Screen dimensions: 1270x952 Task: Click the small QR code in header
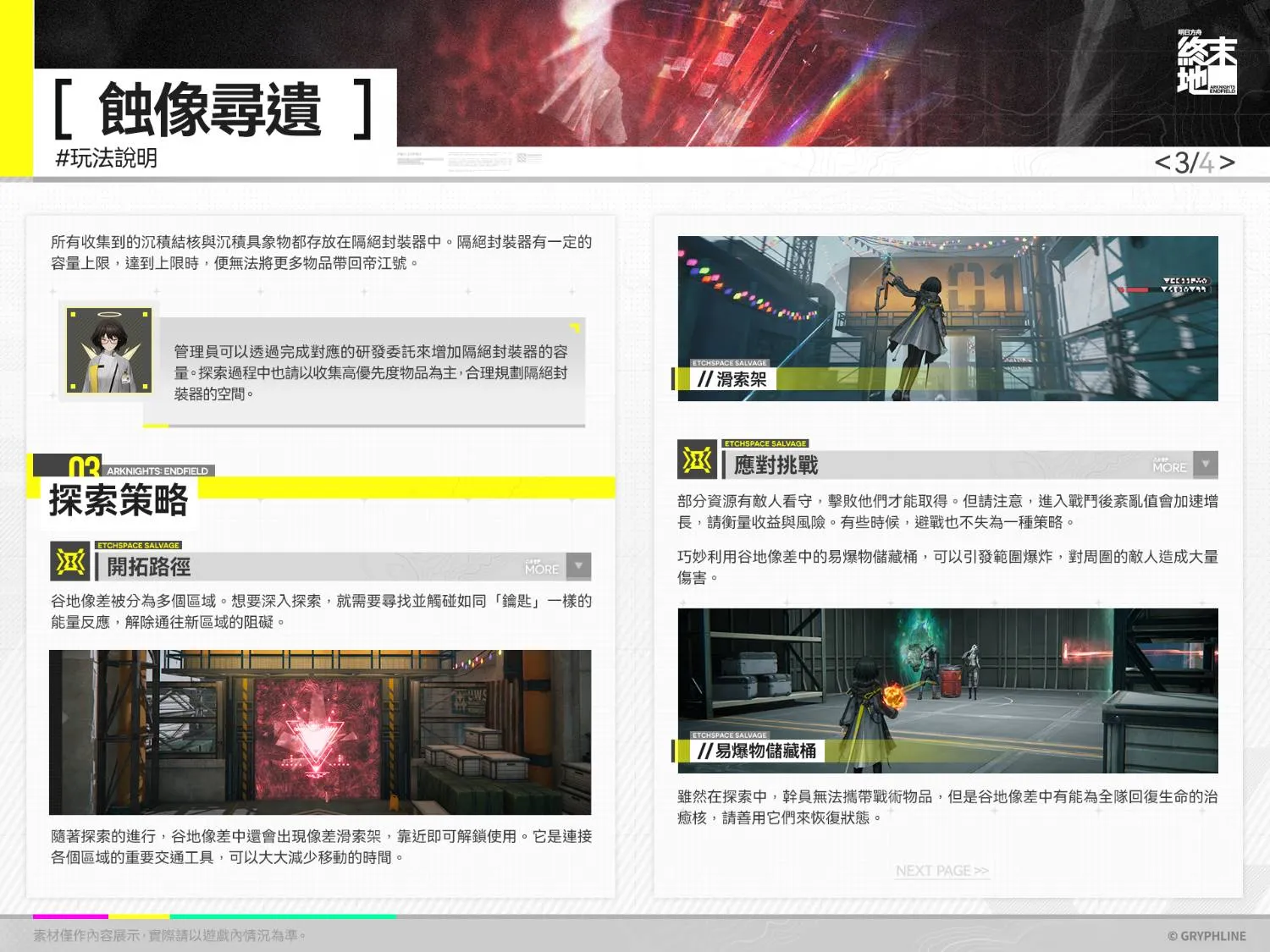[522, 157]
